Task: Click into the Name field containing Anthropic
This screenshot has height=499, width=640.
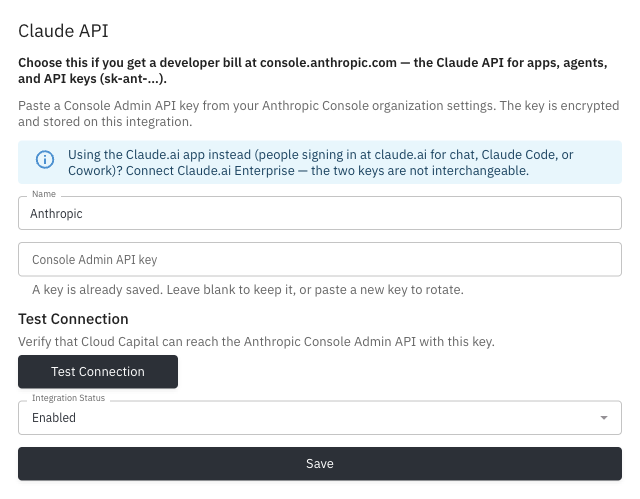Action: point(320,213)
